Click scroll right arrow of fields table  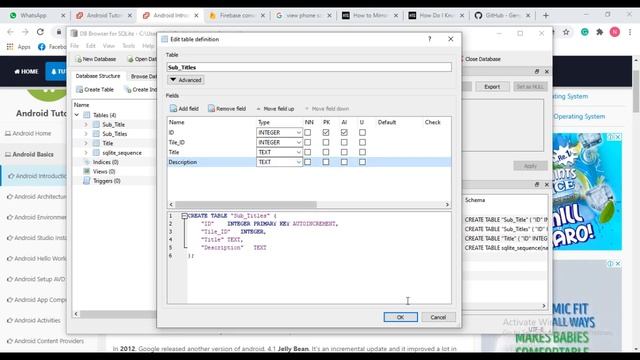(x=447, y=204)
